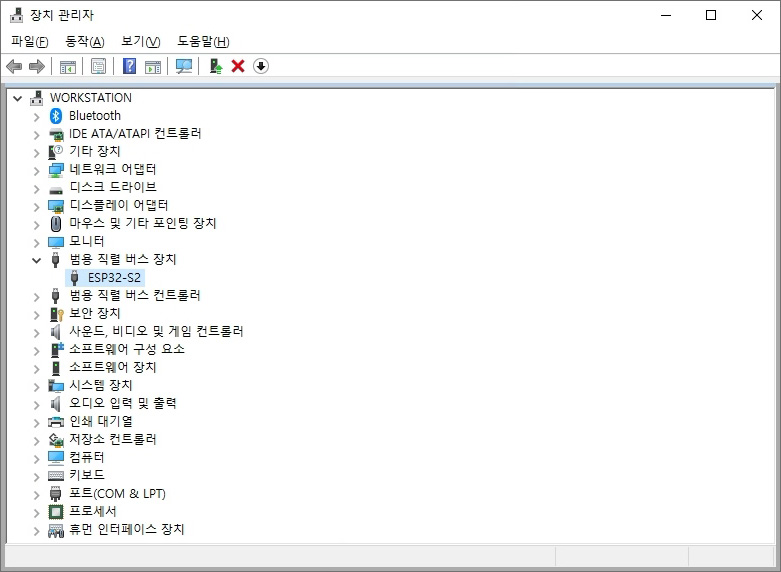Expand the 소프트웨어 구성 요소 category
The width and height of the screenshot is (781, 572).
click(x=36, y=351)
